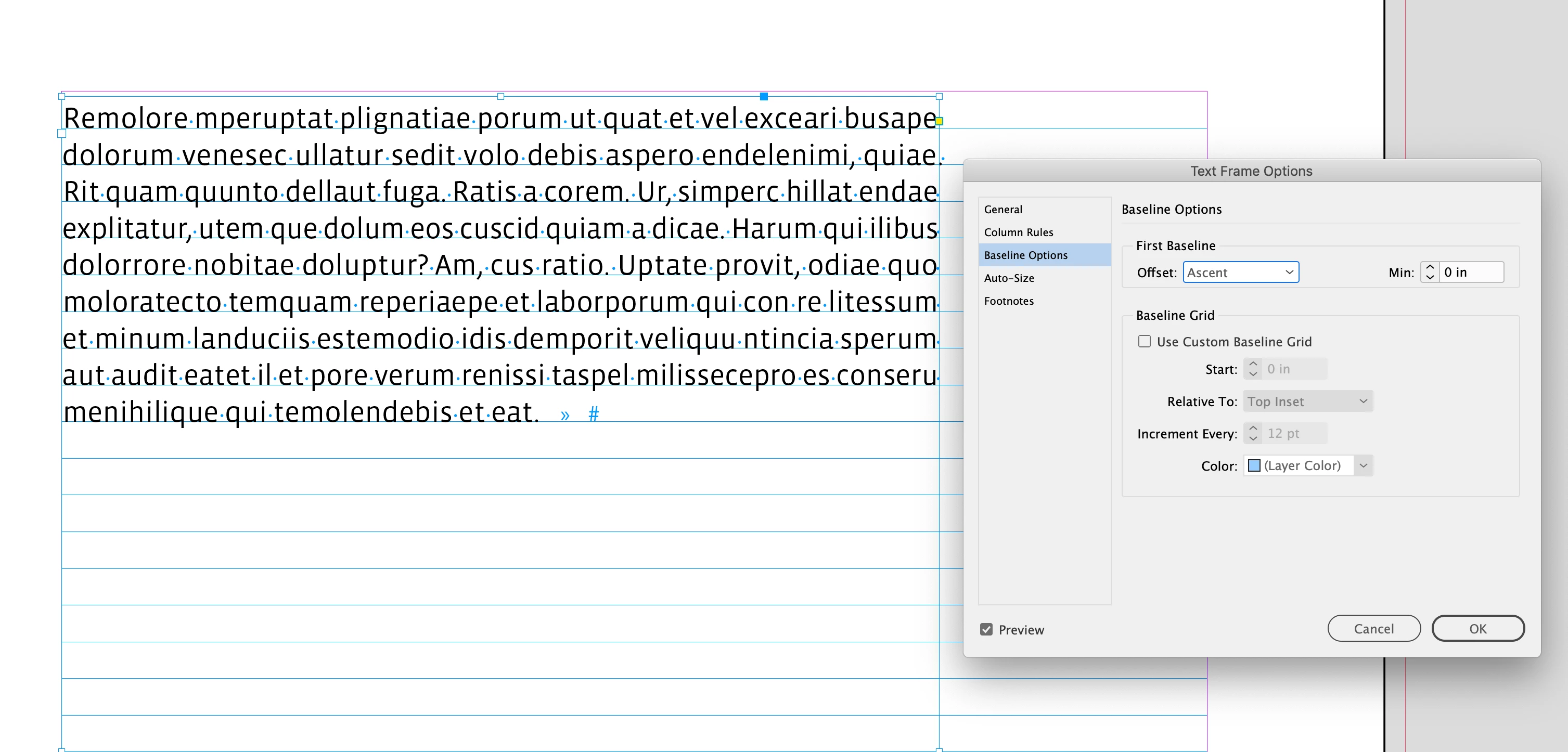
Task: Click the top-left corner handle of text frame
Action: [x=61, y=96]
